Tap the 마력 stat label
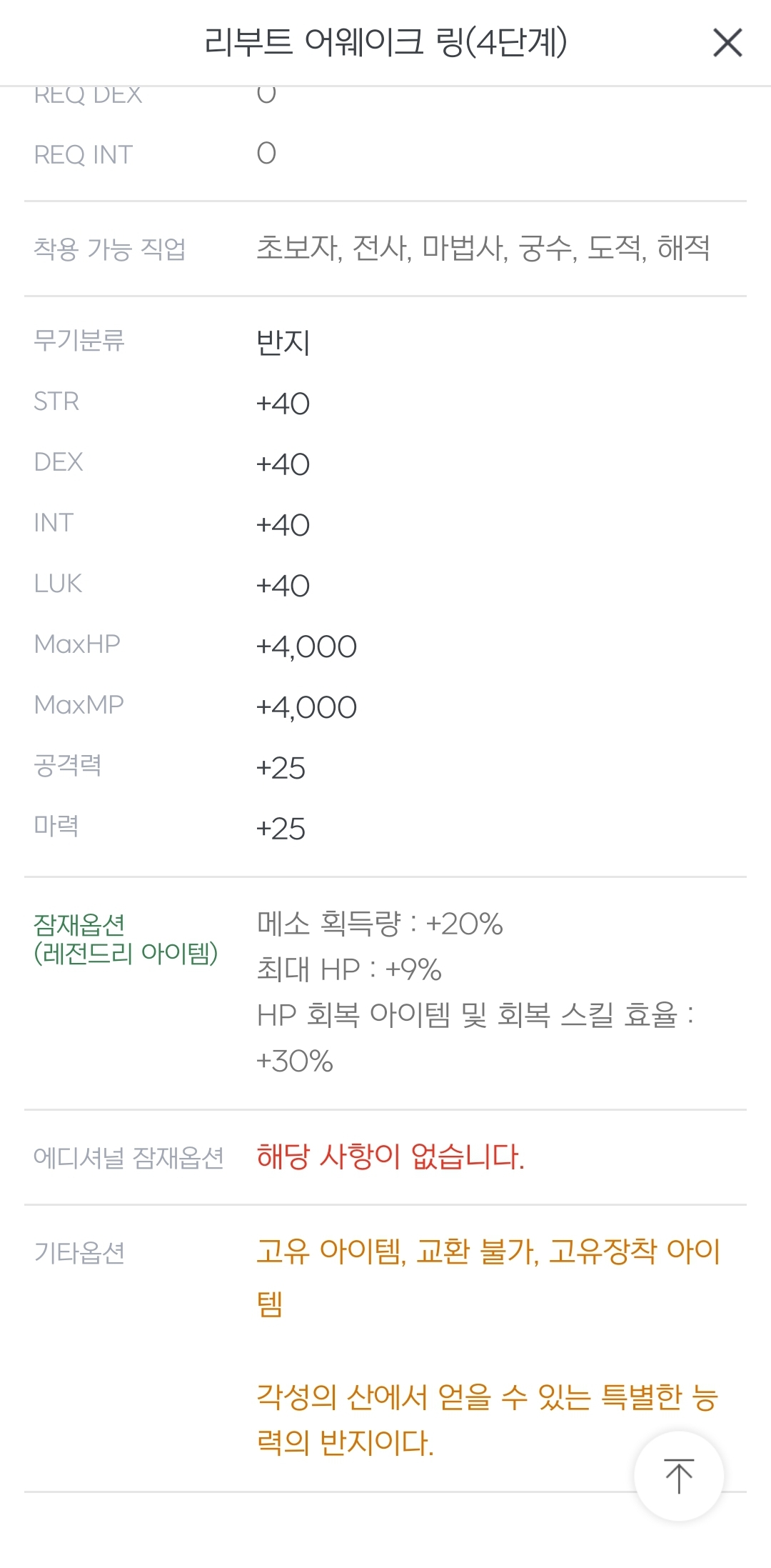 pos(56,827)
